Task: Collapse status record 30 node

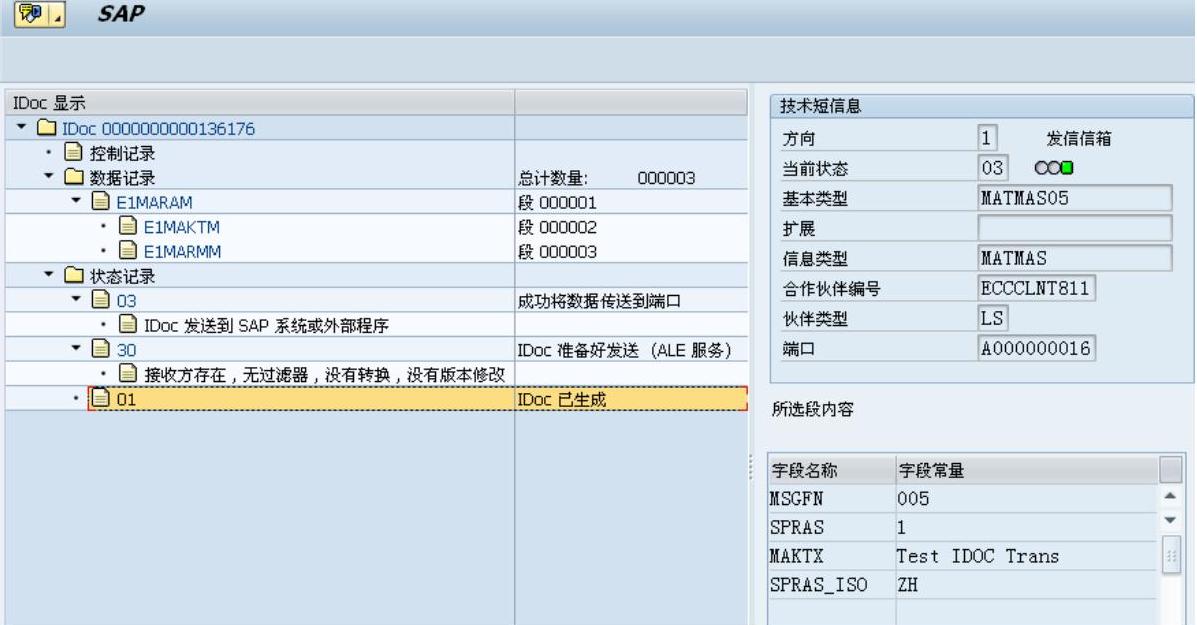Action: pos(76,348)
